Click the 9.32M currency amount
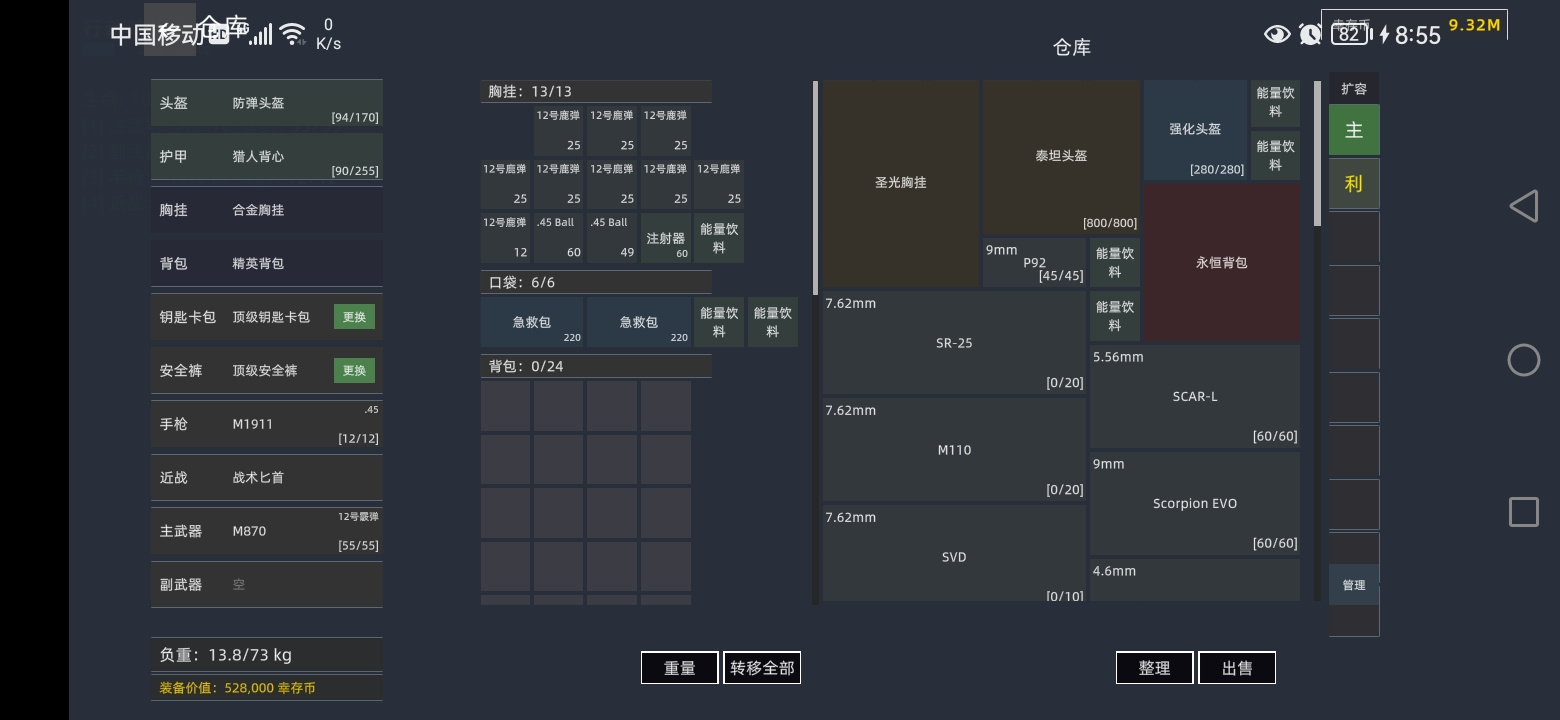Image resolution: width=1560 pixels, height=720 pixels. pos(1474,25)
